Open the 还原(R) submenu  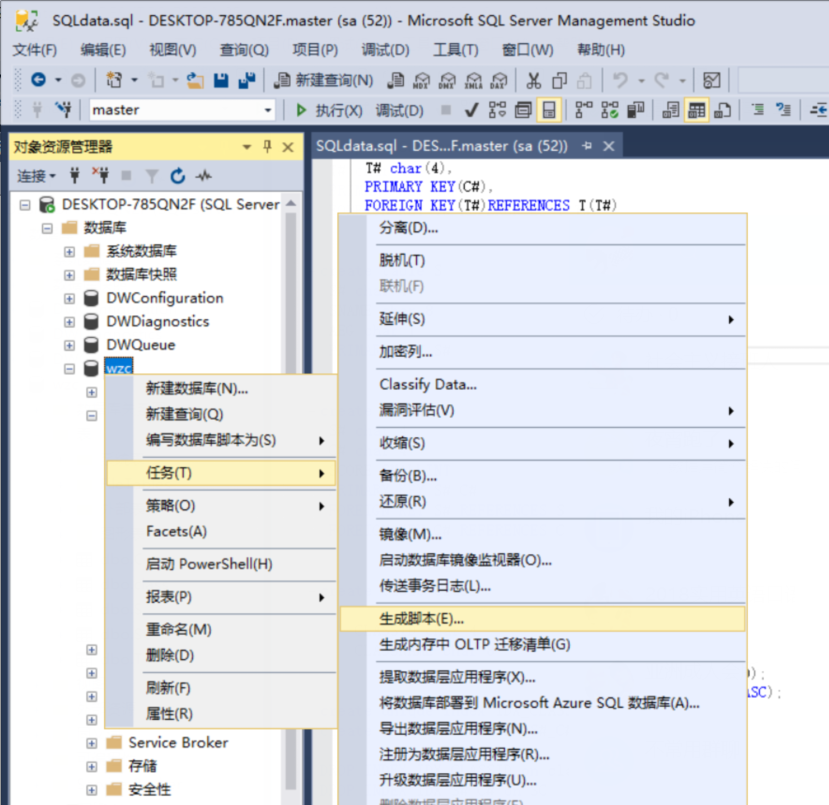(542, 502)
